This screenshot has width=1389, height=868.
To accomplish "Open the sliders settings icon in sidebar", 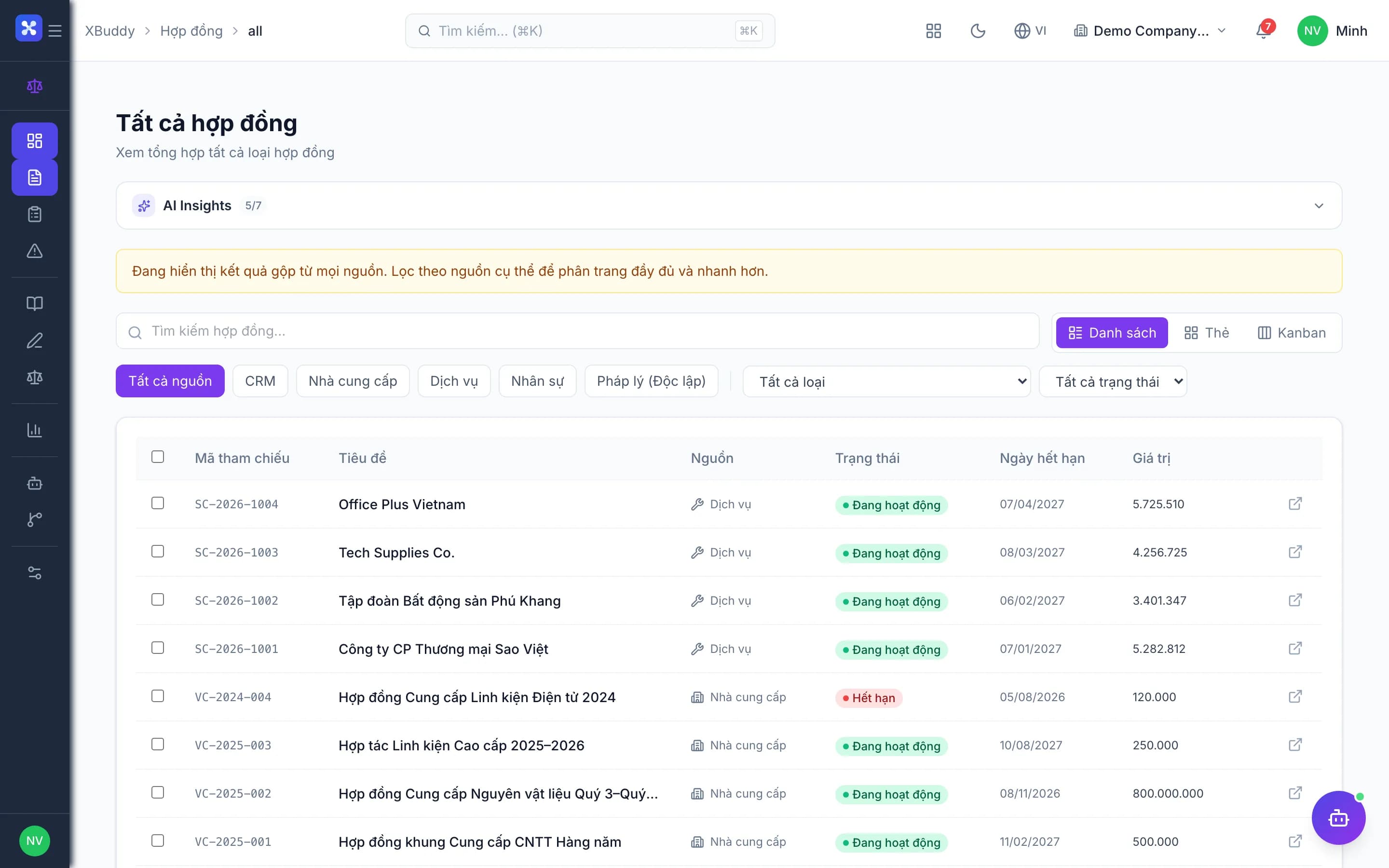I will (34, 572).
